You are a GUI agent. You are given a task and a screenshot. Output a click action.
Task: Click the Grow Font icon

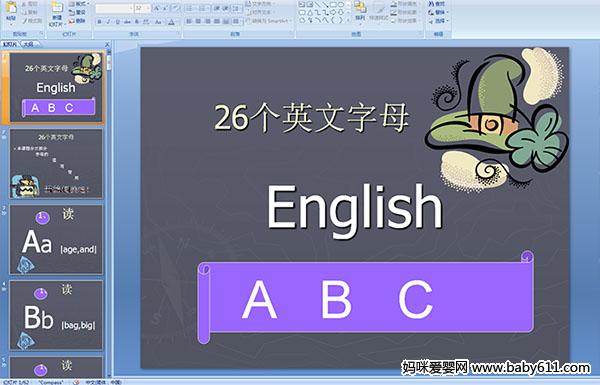(x=156, y=8)
